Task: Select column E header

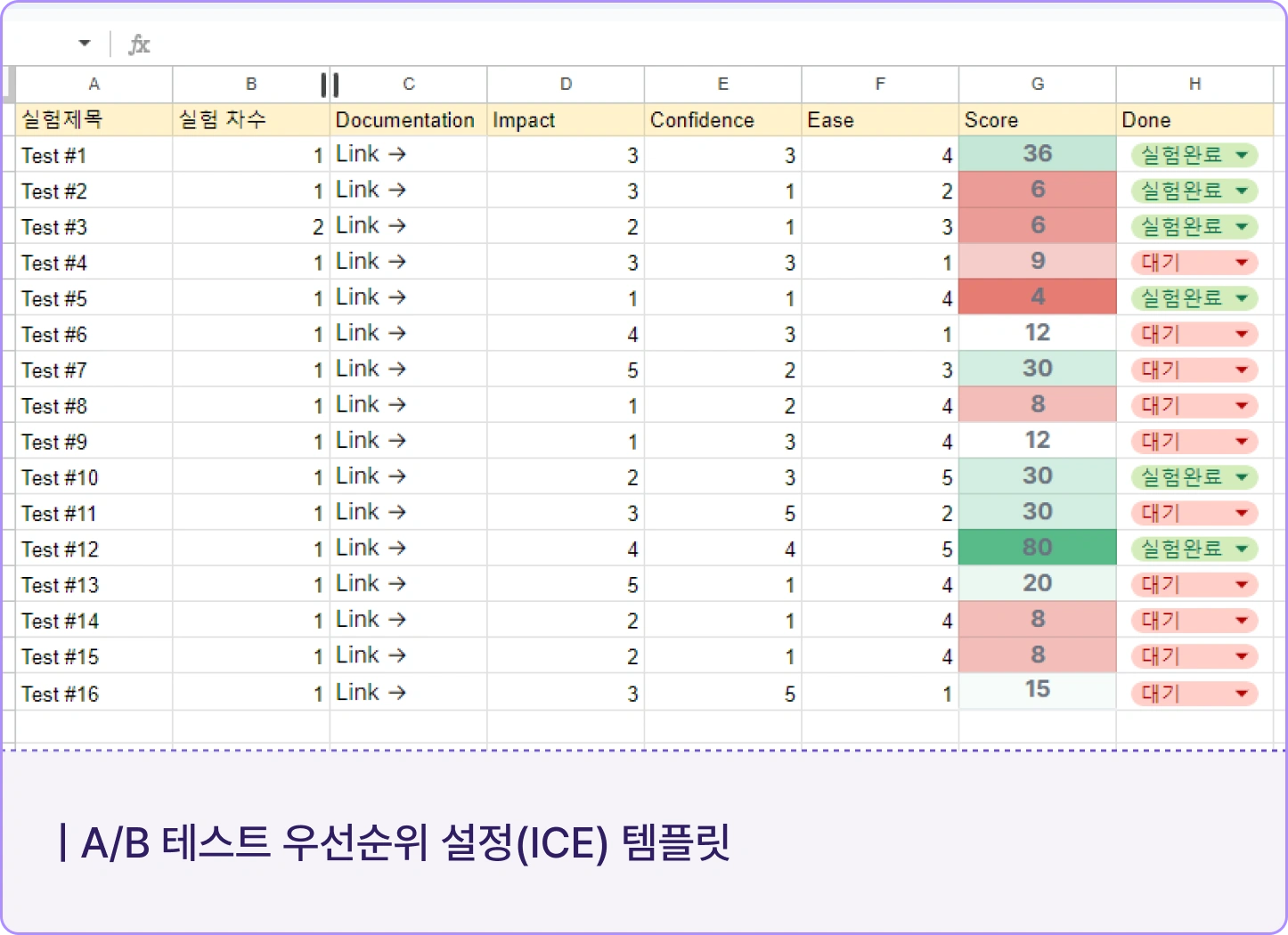Action: (x=723, y=85)
